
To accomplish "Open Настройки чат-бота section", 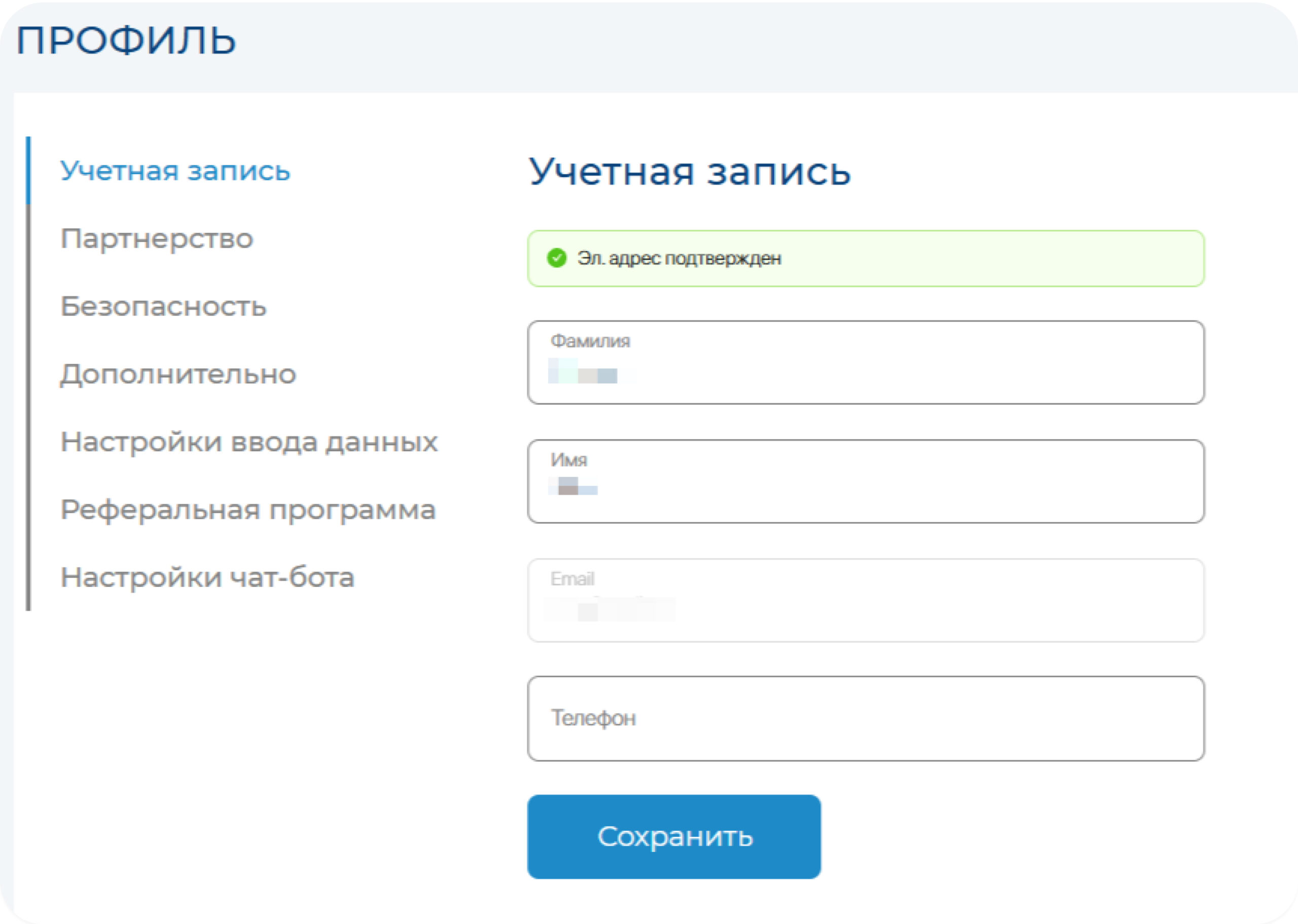I will [x=207, y=578].
